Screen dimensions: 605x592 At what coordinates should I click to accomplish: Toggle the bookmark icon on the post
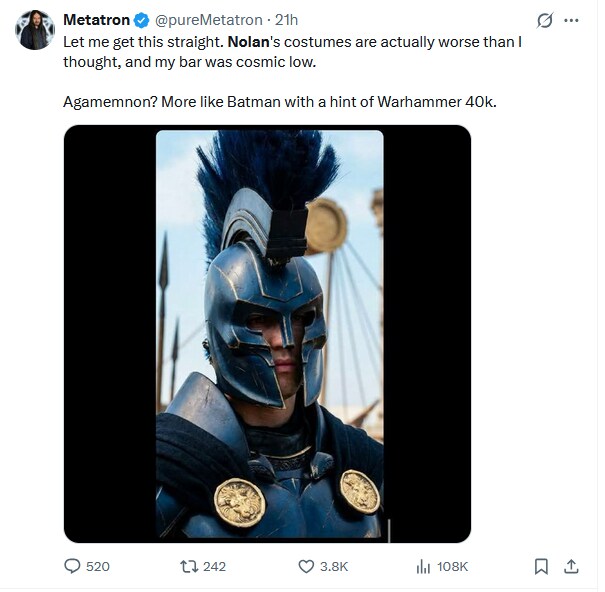(541, 566)
